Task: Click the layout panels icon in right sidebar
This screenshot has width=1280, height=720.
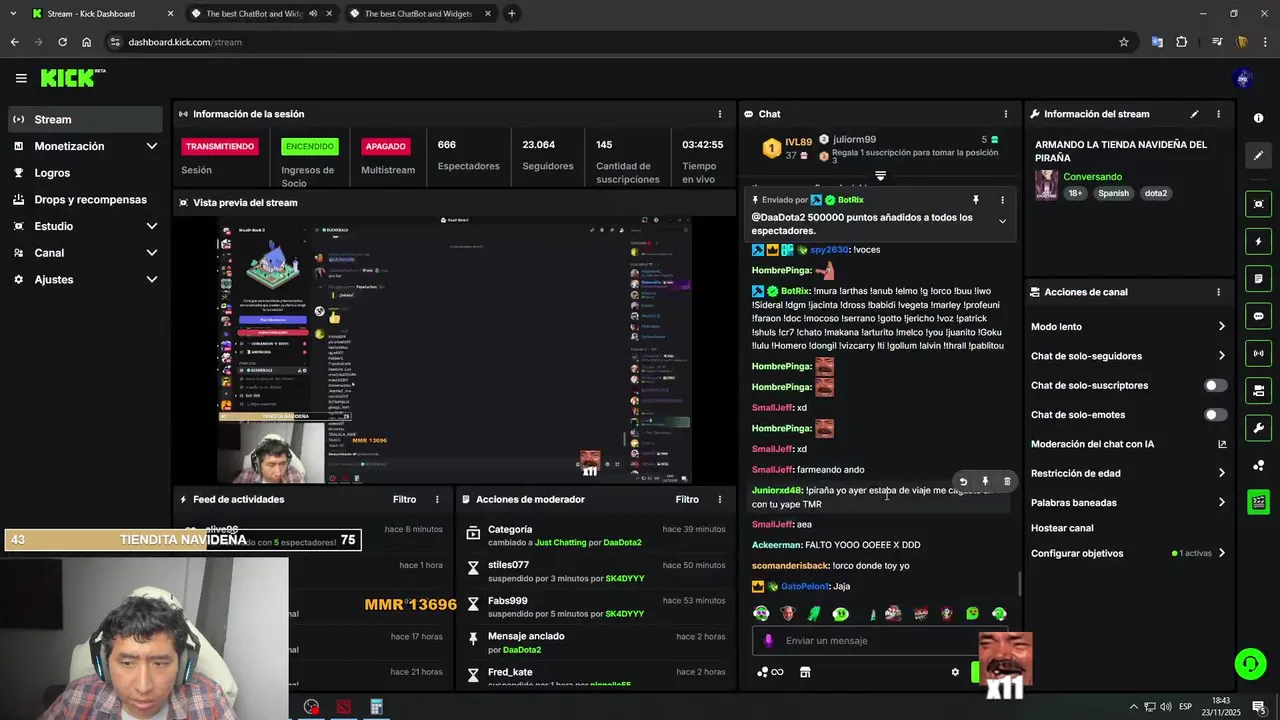Action: point(1258,390)
